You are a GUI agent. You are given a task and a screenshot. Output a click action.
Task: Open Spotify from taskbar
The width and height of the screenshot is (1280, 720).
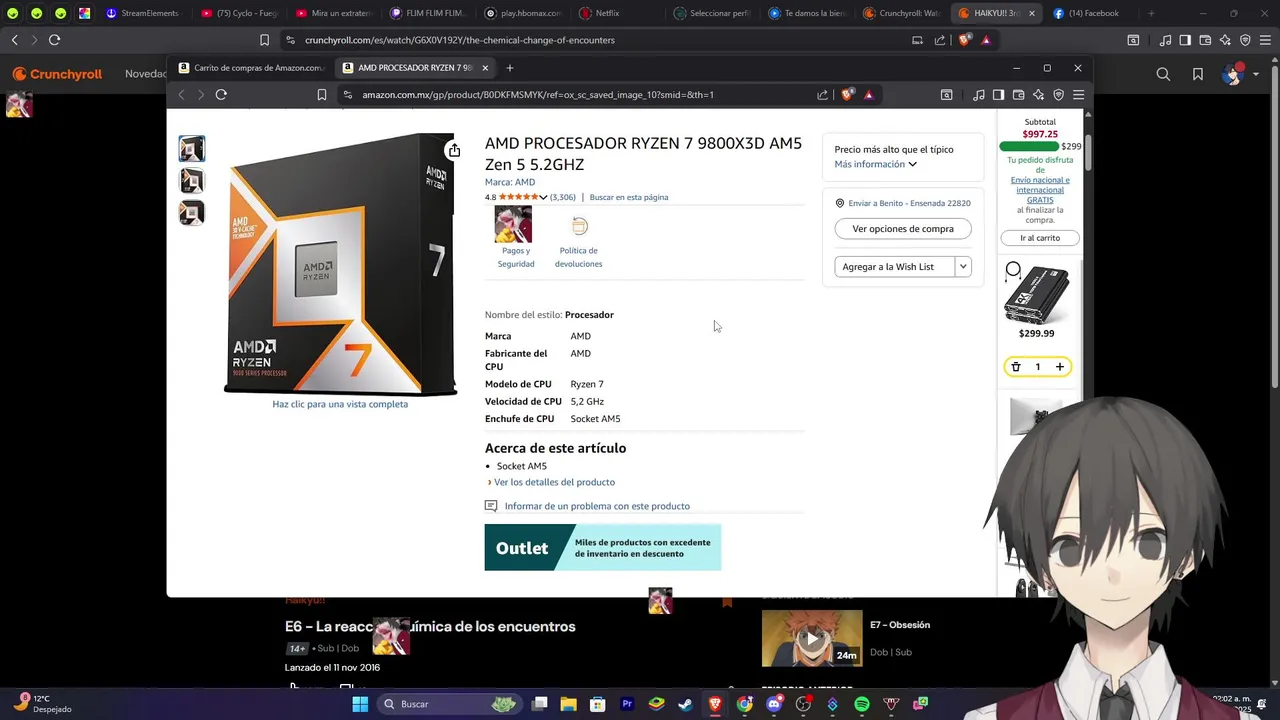pyautogui.click(x=862, y=704)
